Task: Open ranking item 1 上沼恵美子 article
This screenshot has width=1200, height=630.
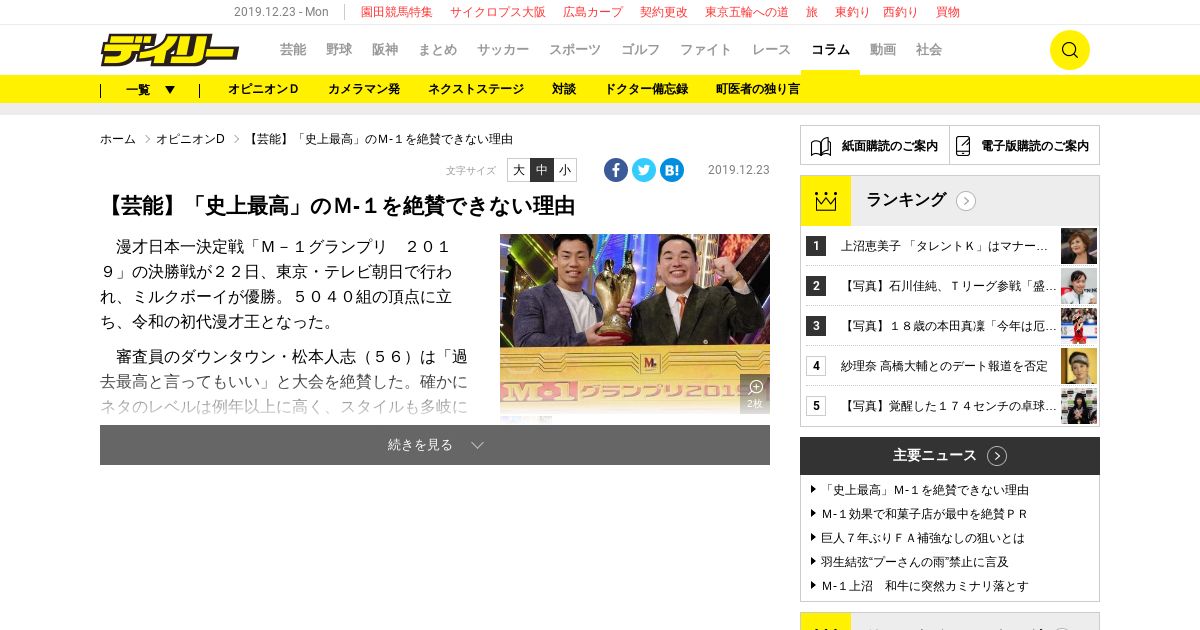Action: click(x=945, y=246)
